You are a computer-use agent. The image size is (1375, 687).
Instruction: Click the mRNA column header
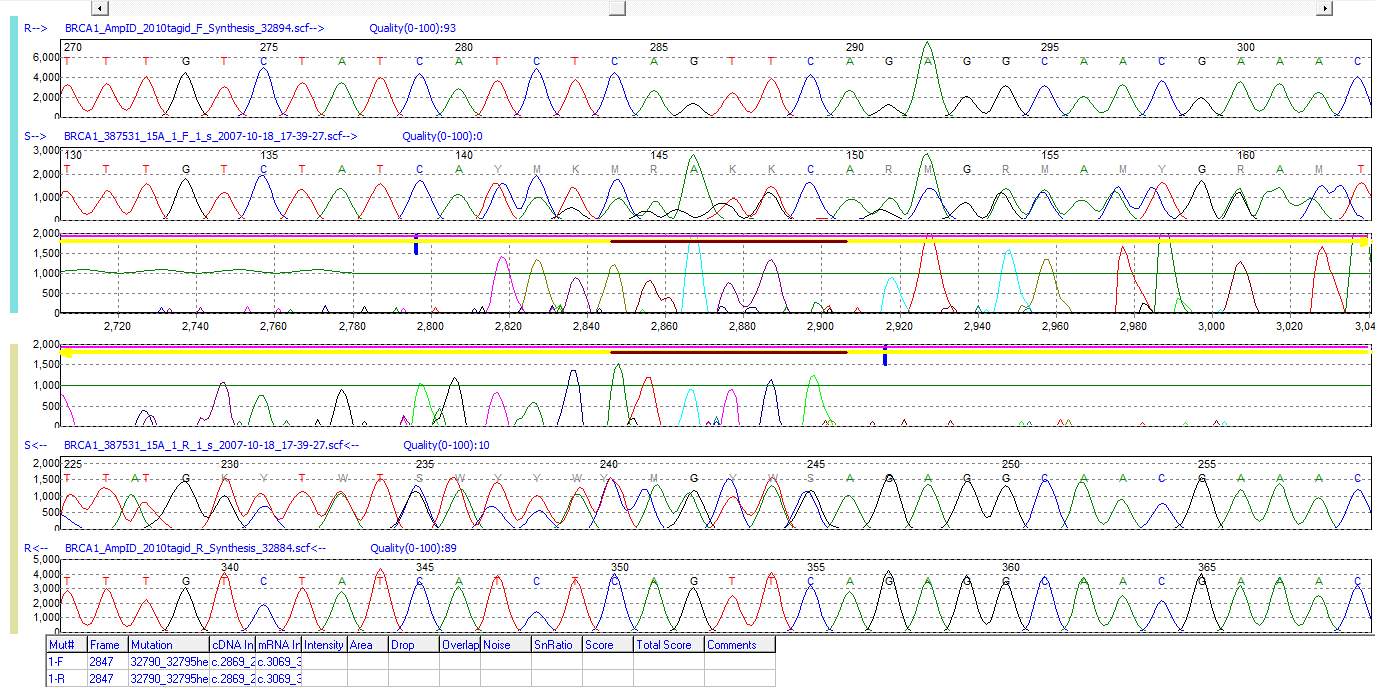[x=279, y=645]
